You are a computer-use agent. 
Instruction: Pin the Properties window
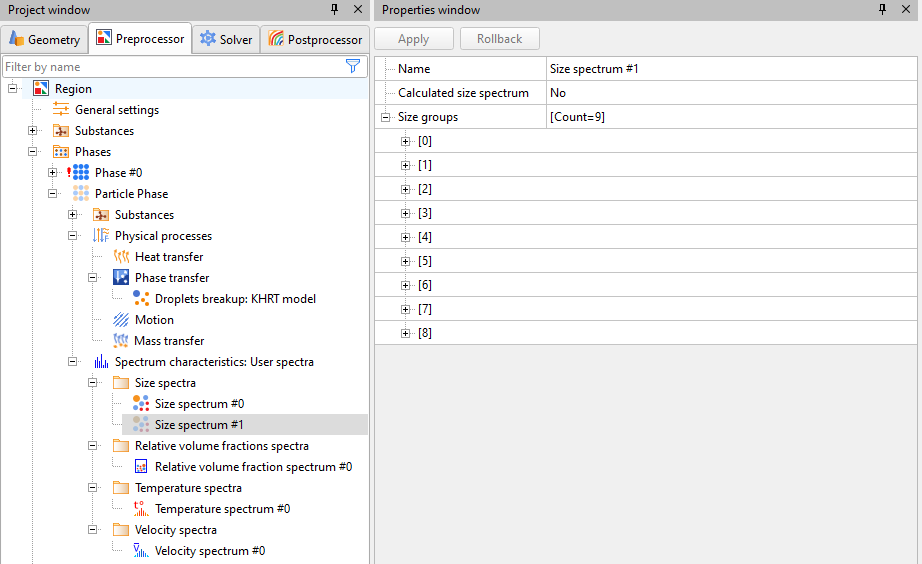[x=882, y=9]
